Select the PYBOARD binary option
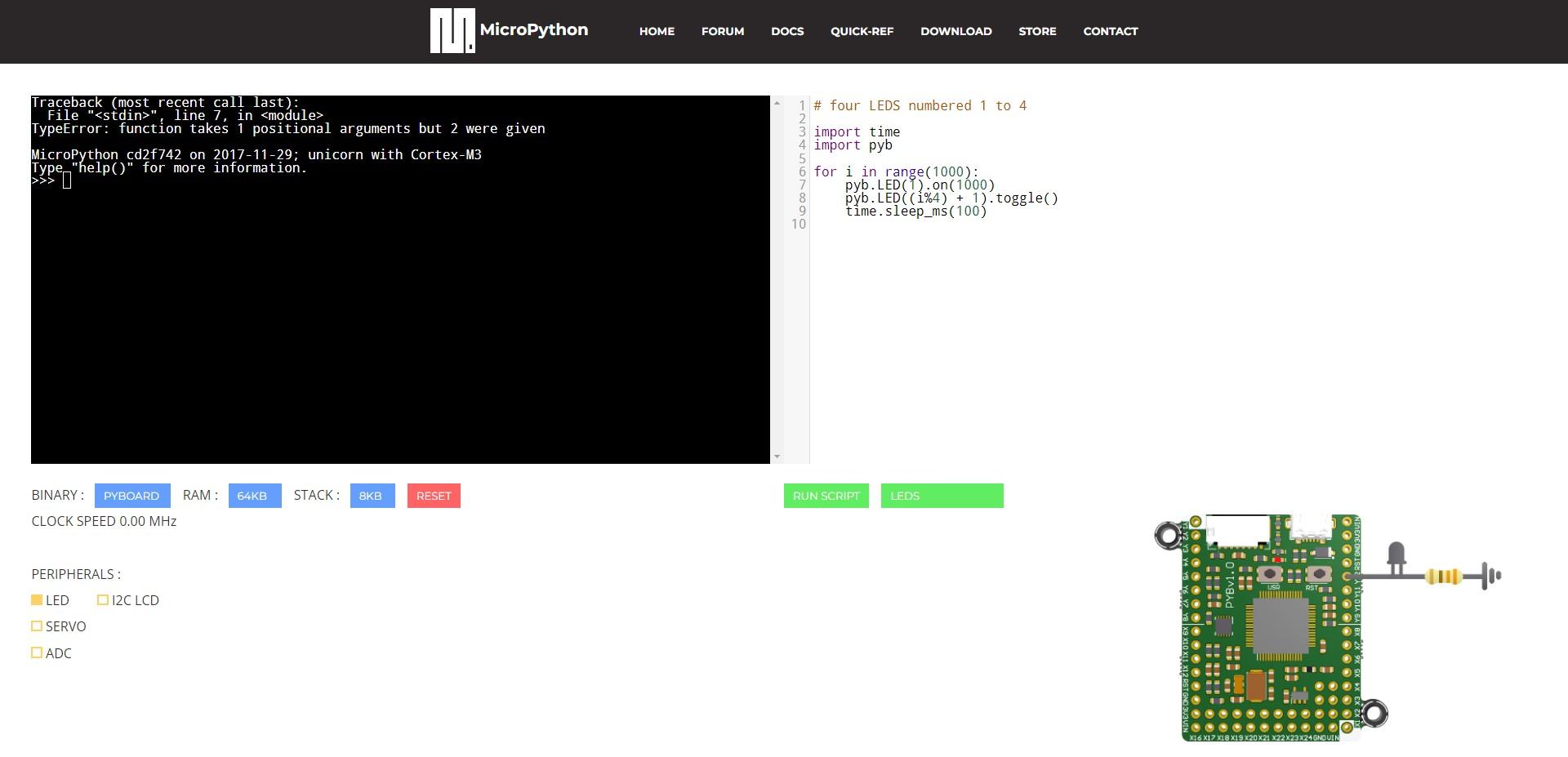Image resolution: width=1568 pixels, height=757 pixels. (131, 495)
